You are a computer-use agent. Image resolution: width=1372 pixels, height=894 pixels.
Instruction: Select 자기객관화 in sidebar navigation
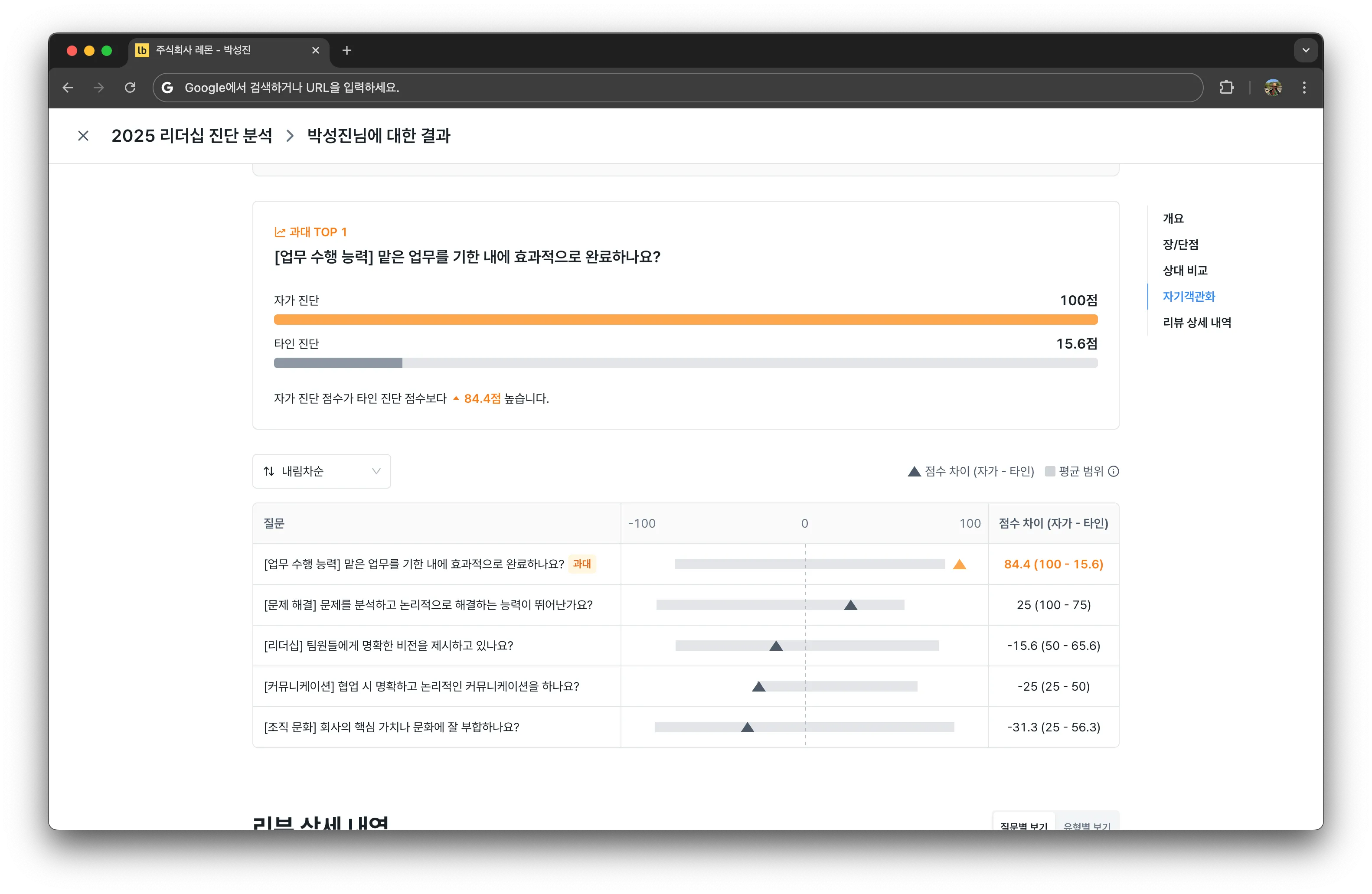click(x=1188, y=296)
